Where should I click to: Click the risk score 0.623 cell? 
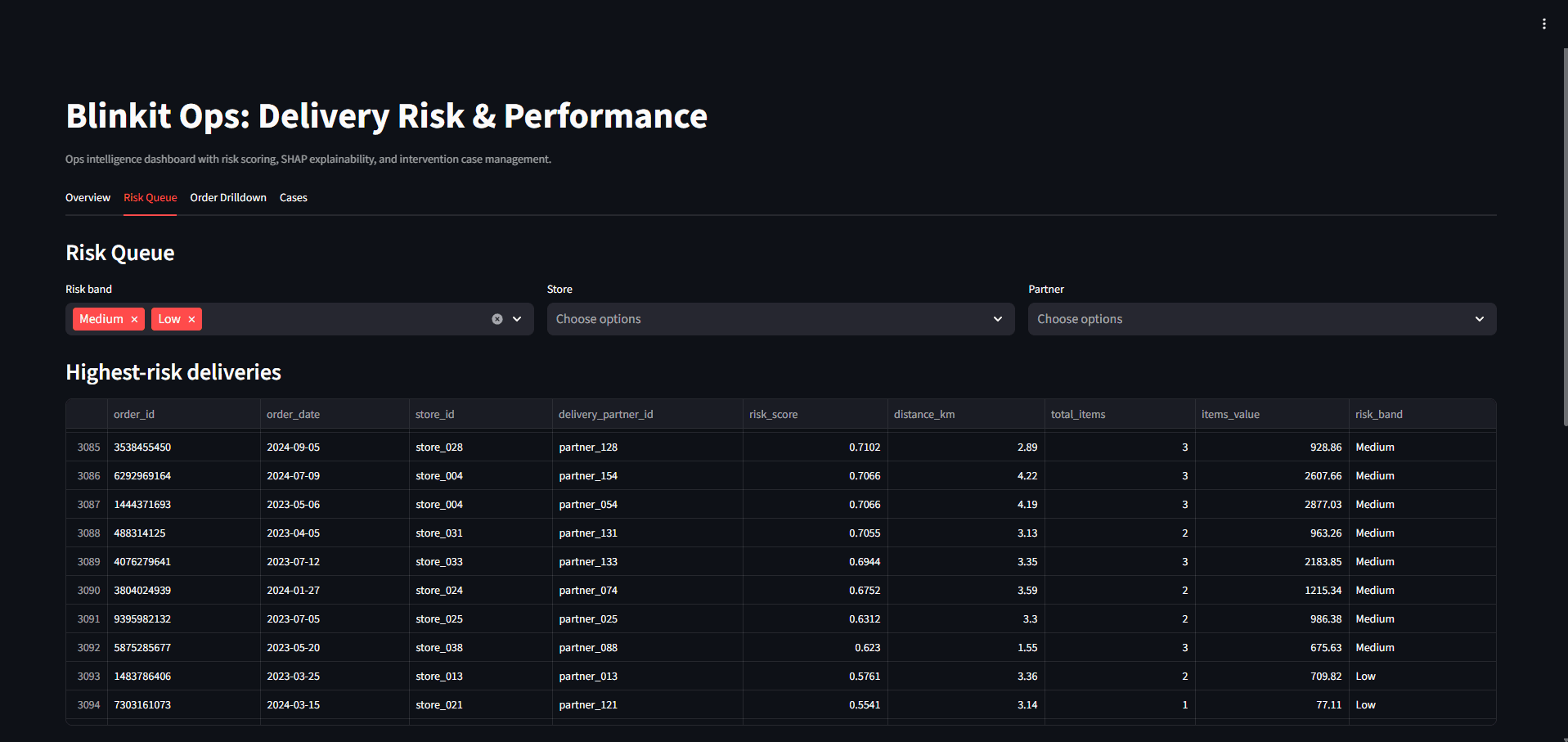[x=815, y=648]
